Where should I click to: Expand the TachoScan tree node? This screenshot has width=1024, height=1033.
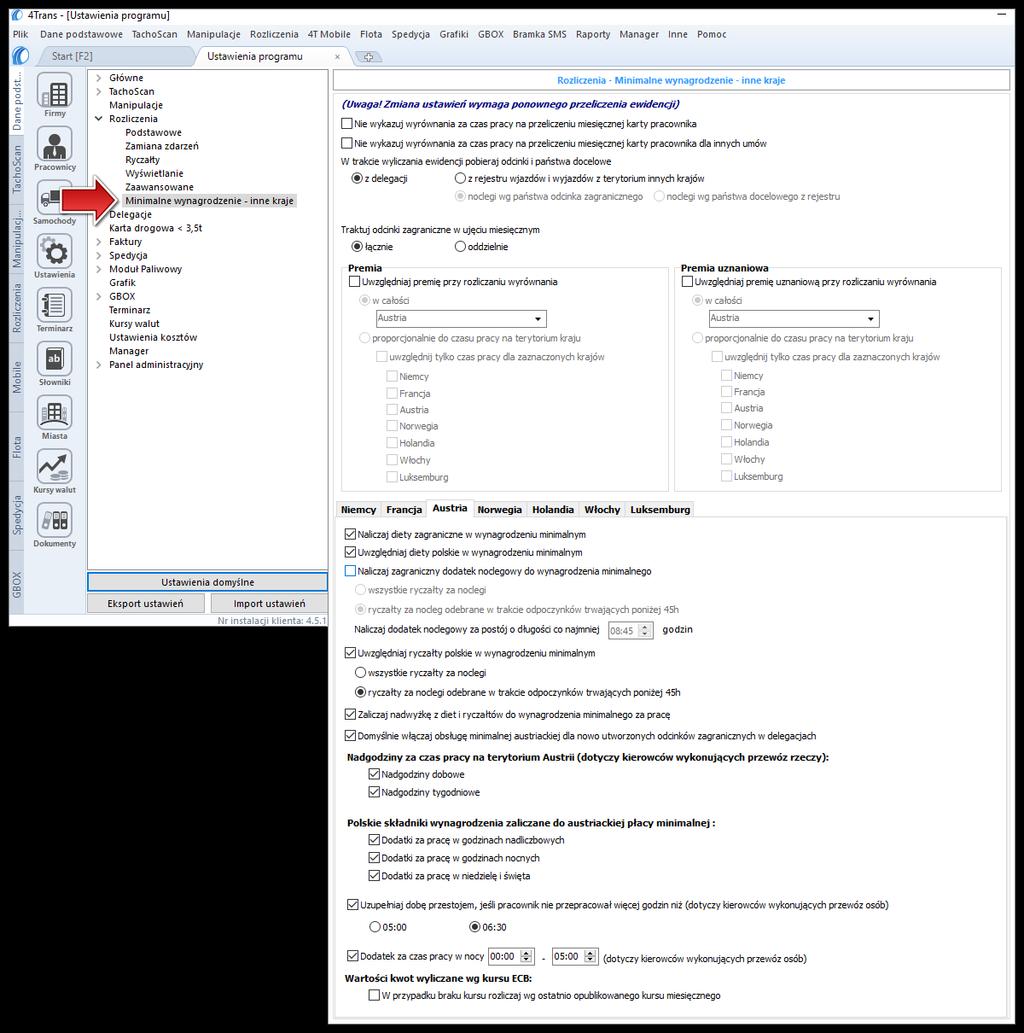coord(99,92)
